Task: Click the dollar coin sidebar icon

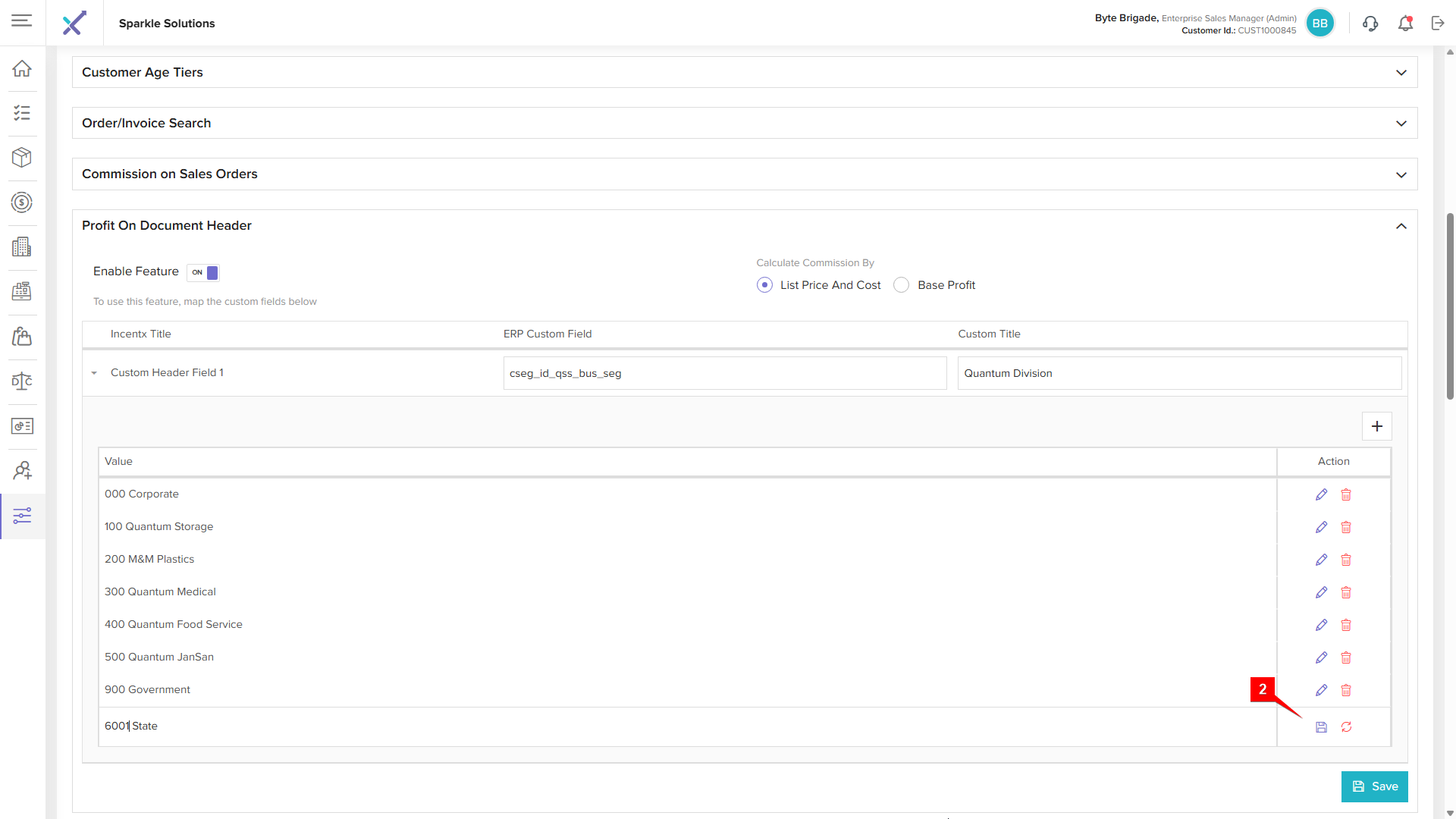Action: [x=22, y=202]
